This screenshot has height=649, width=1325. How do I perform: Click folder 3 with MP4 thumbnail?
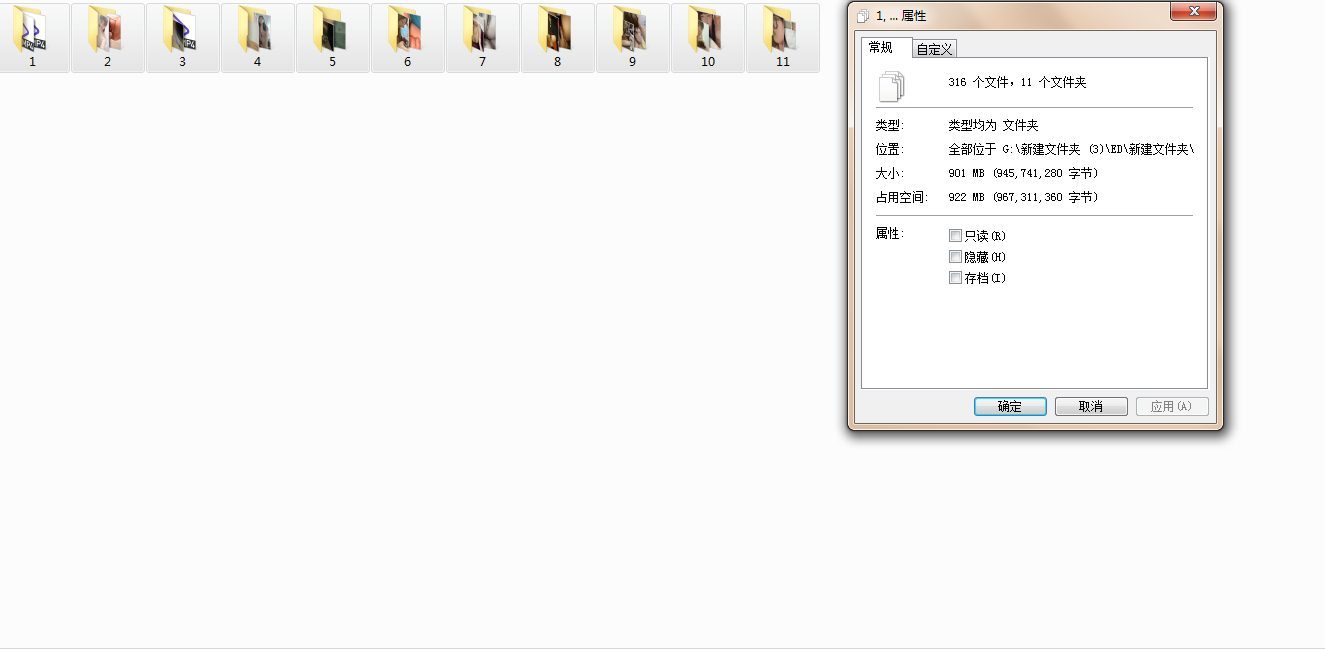[182, 32]
